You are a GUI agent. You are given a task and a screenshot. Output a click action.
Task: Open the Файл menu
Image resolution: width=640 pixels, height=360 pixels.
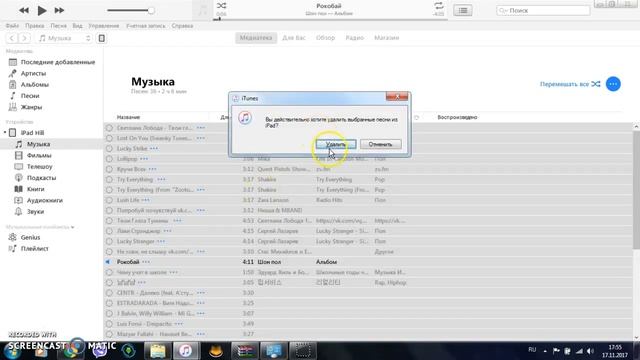12,26
